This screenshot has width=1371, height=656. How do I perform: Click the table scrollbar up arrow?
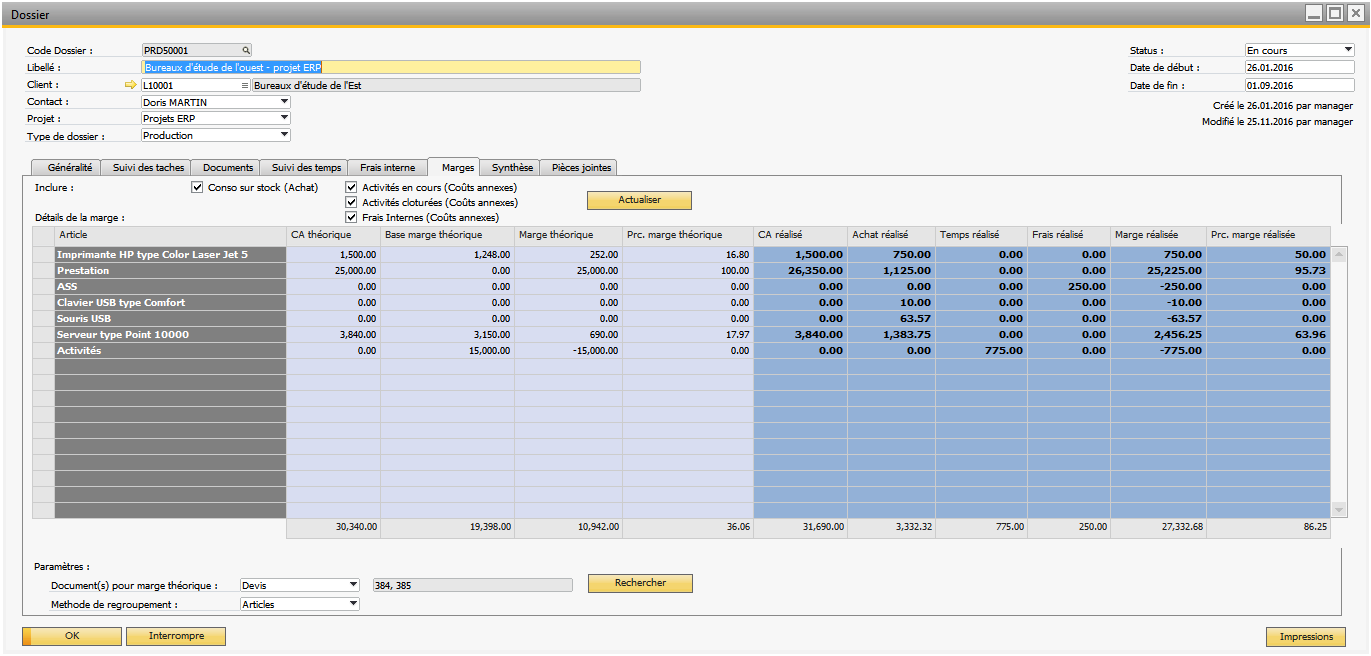[x=1339, y=253]
